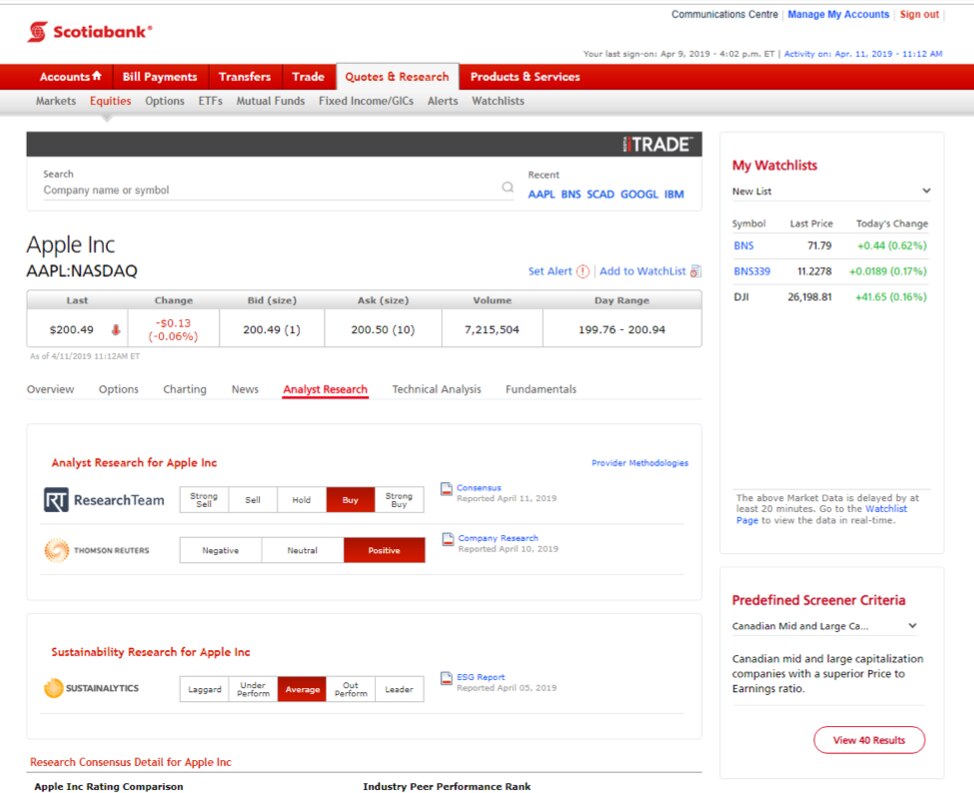Click the Consensus report link
This screenshot has width=974, height=793.
[x=479, y=487]
